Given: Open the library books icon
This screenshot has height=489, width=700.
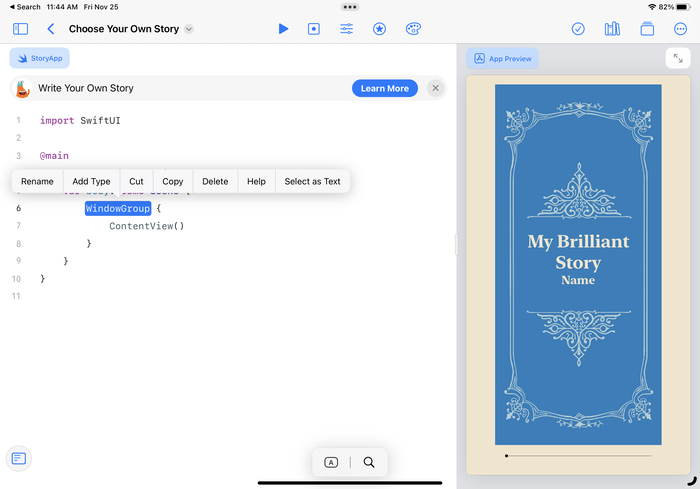Looking at the screenshot, I should pos(612,29).
